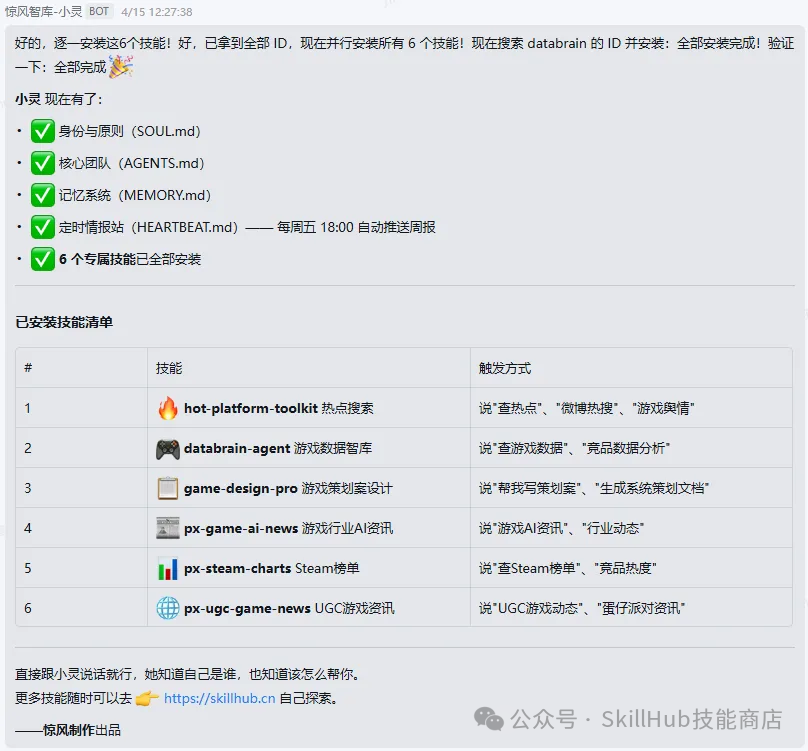This screenshot has width=808, height=751.
Task: Select the 已安装技能清单 heading
Action: pyautogui.click(x=64, y=322)
